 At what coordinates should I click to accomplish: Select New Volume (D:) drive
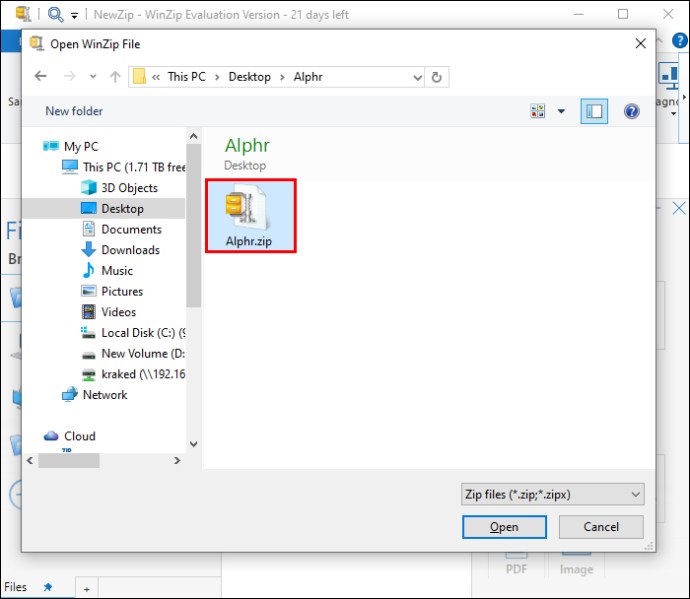pyautogui.click(x=143, y=353)
